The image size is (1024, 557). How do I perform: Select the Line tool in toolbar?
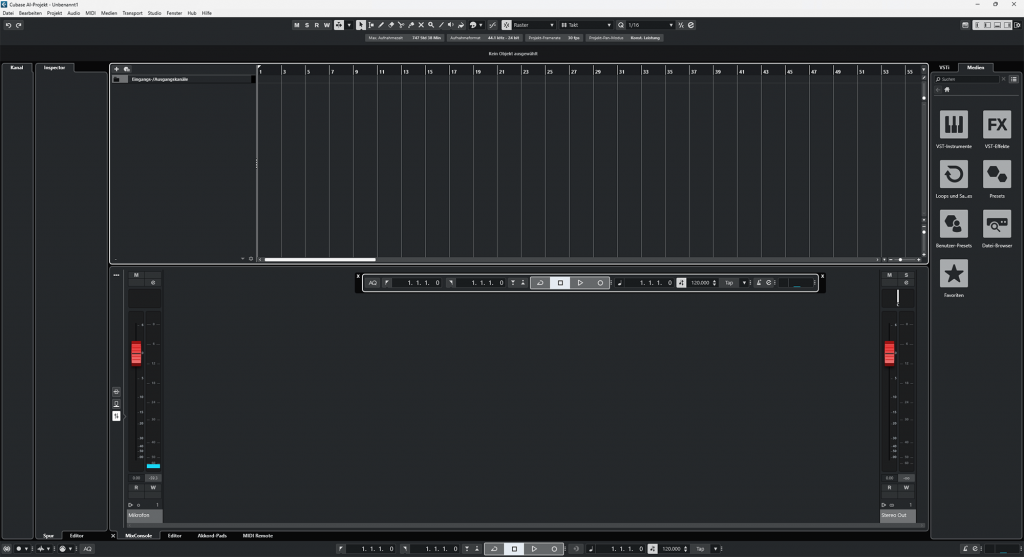click(x=441, y=25)
